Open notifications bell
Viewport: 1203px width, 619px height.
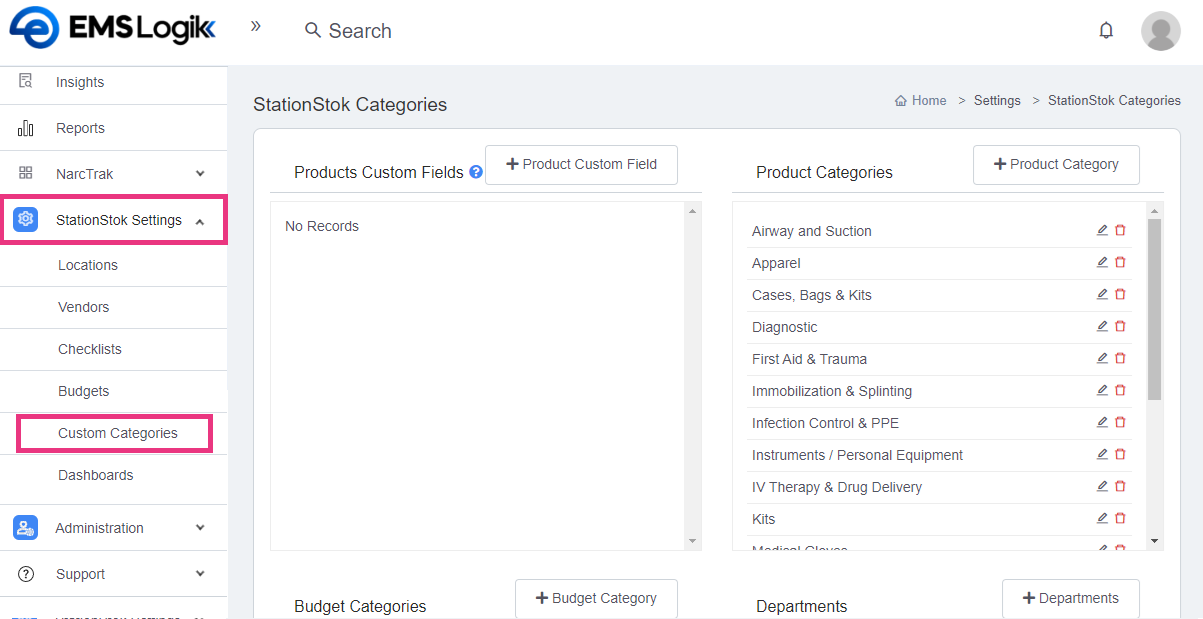pos(1106,31)
